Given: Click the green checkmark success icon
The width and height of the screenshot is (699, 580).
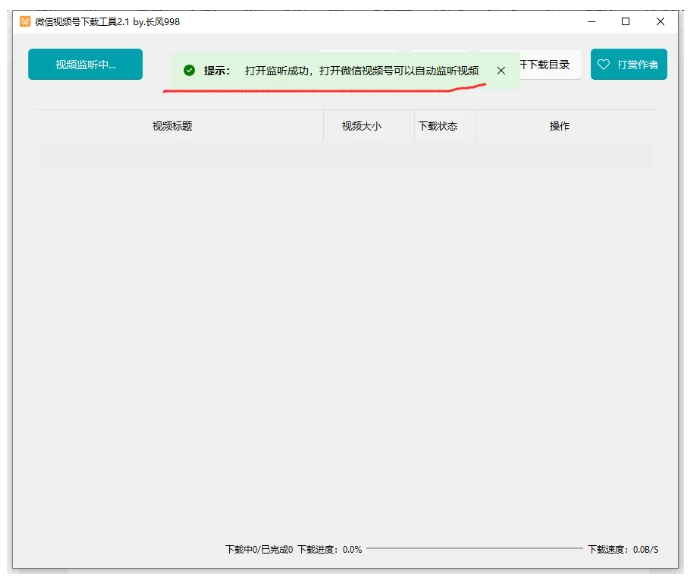Looking at the screenshot, I should point(189,71).
